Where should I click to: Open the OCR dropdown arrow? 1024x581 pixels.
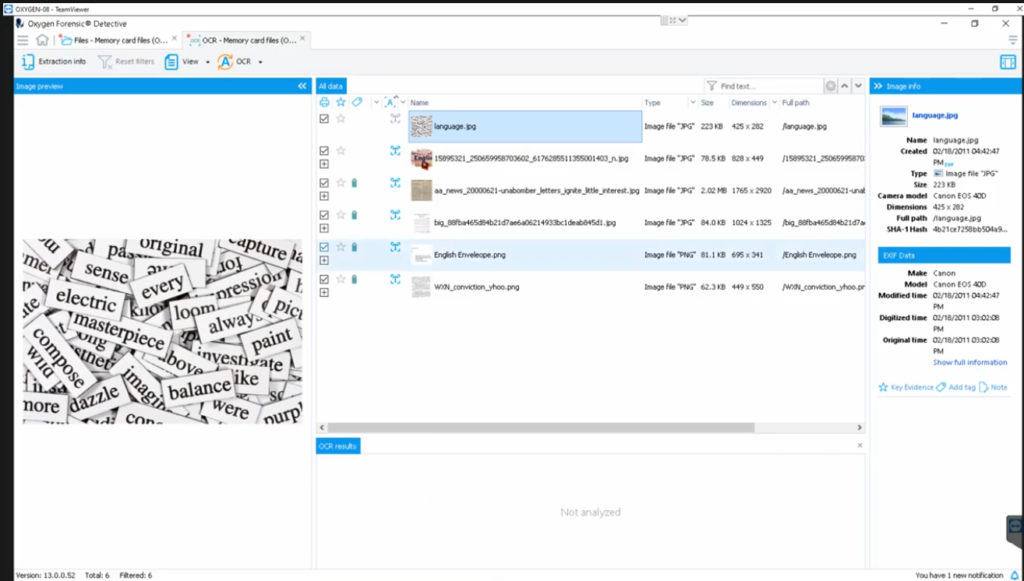[260, 62]
